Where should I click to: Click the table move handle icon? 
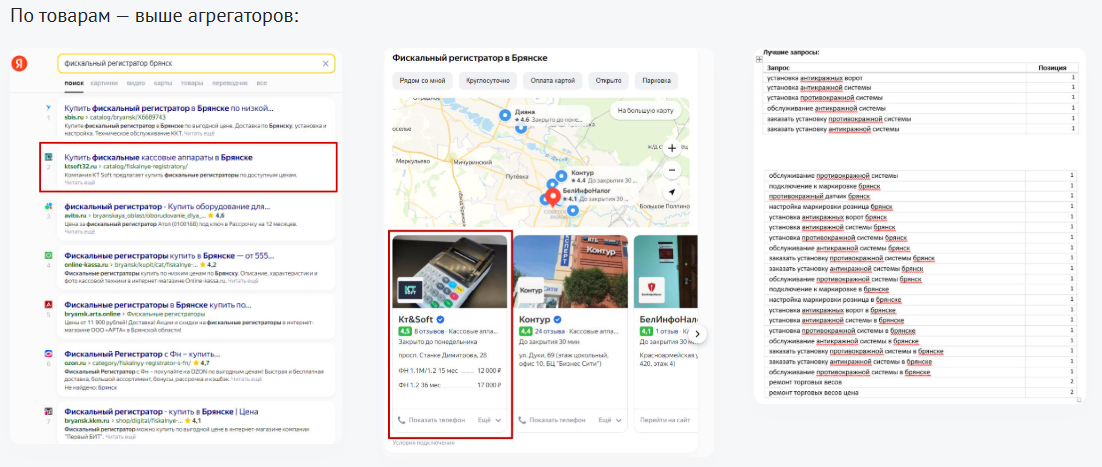point(759,60)
